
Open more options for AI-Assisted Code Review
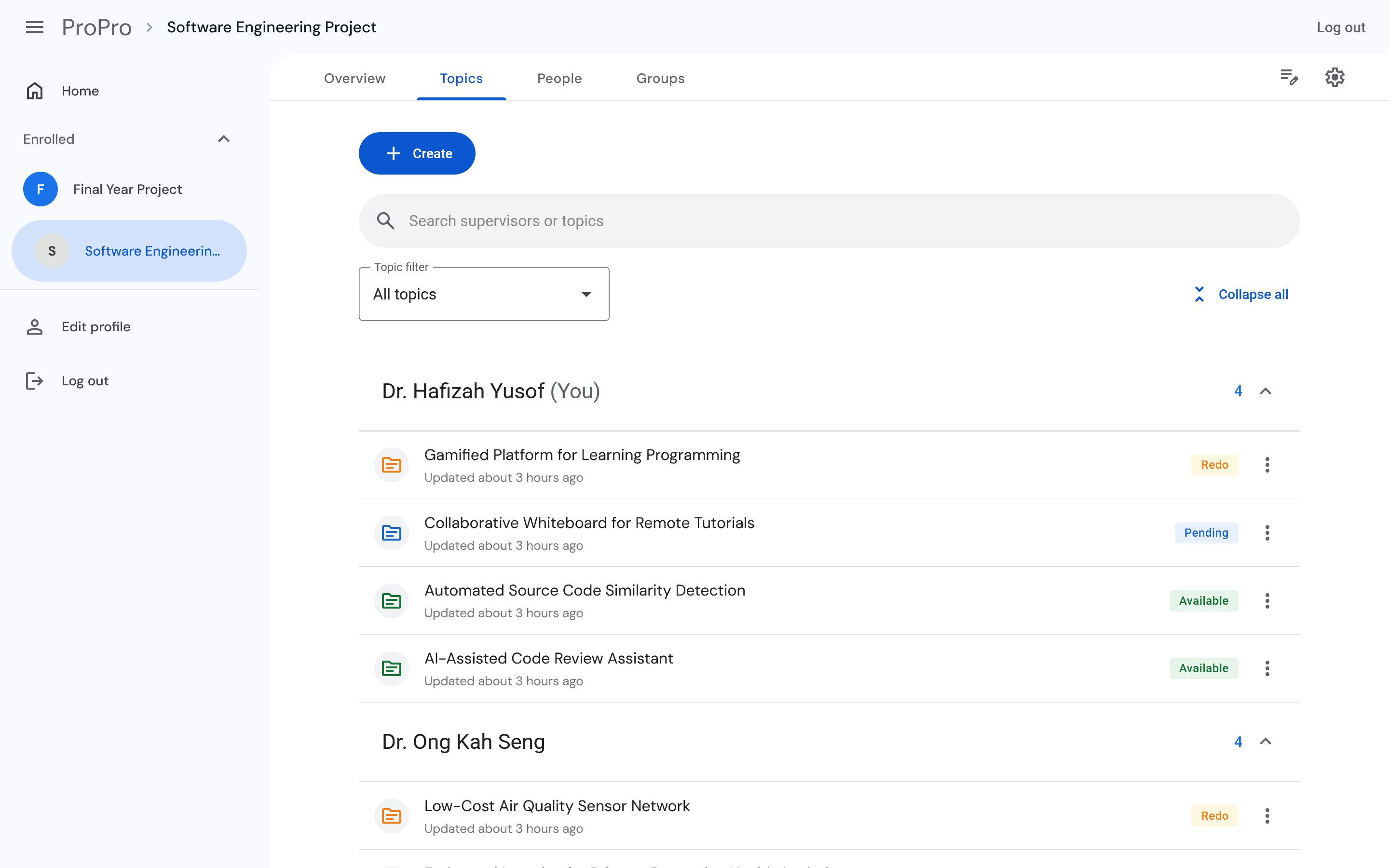1267,668
